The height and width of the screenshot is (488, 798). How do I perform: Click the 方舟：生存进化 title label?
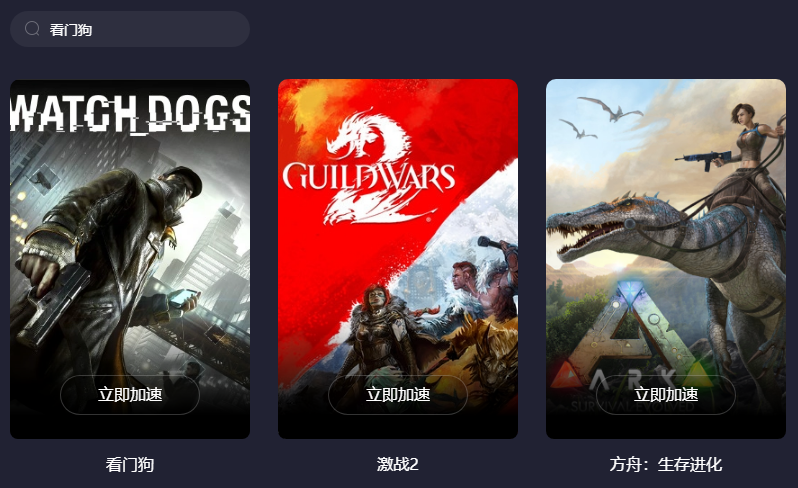[666, 464]
